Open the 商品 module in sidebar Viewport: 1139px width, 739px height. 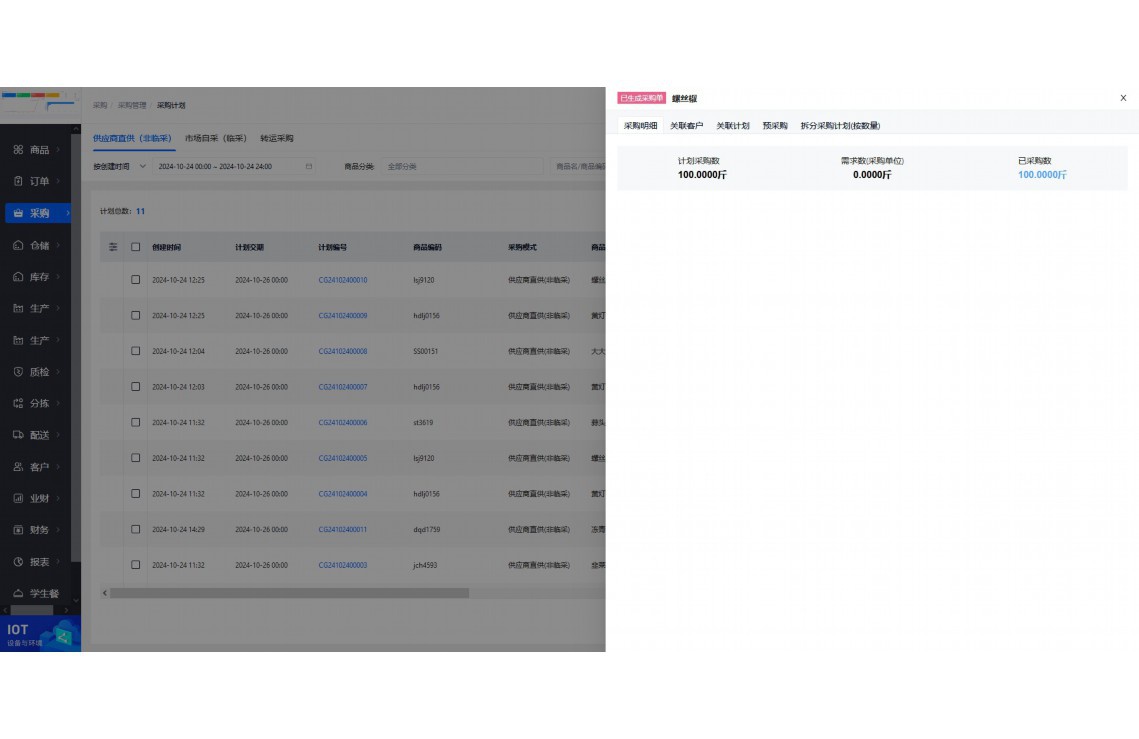click(x=39, y=150)
